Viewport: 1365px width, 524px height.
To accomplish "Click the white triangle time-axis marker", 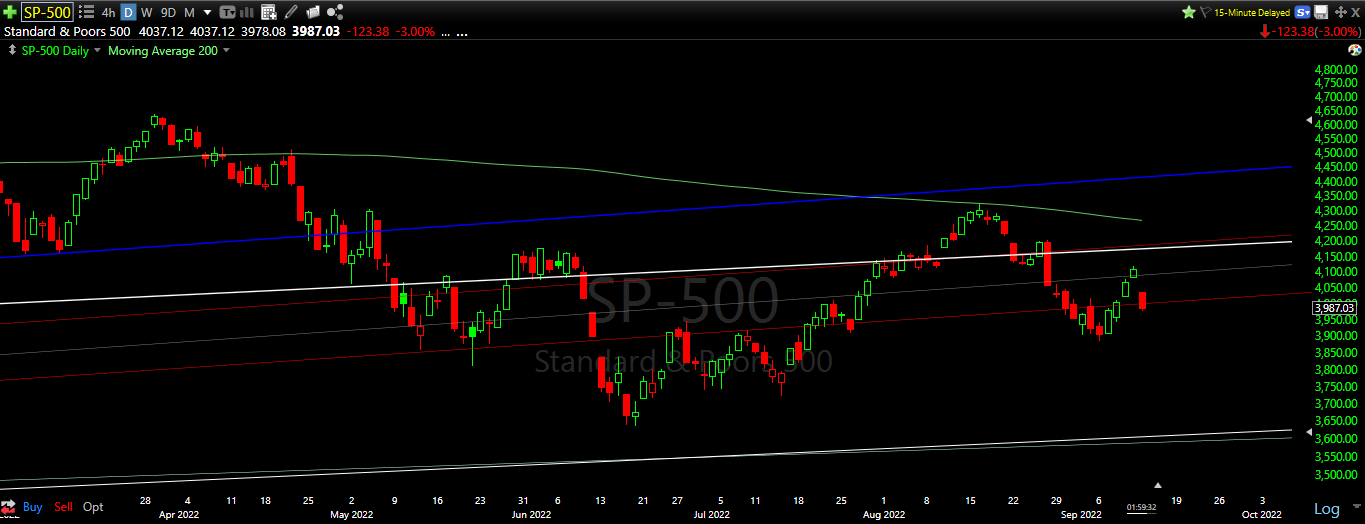I will (1158, 484).
